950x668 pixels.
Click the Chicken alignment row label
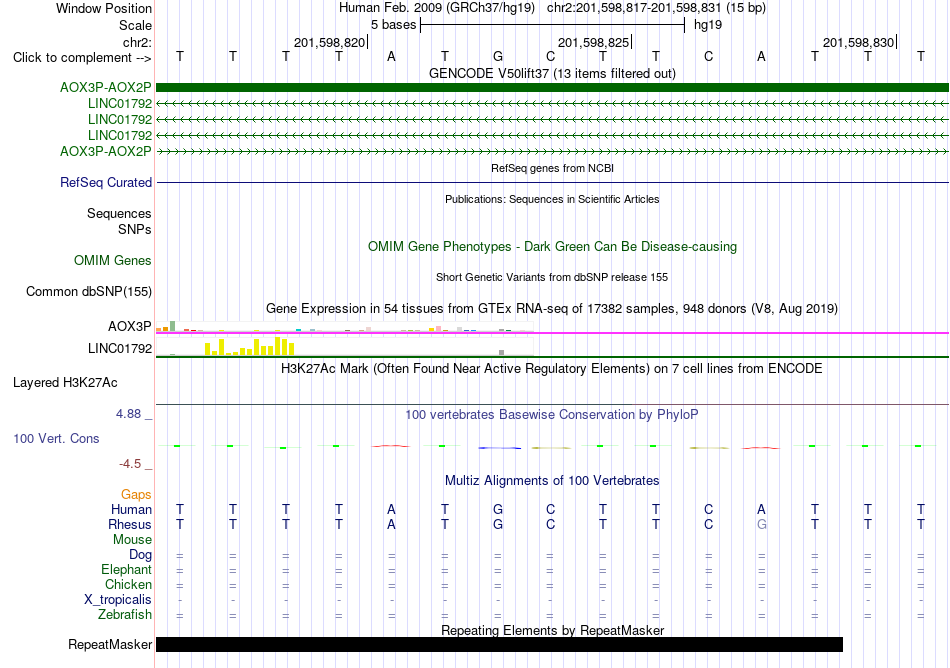point(128,584)
